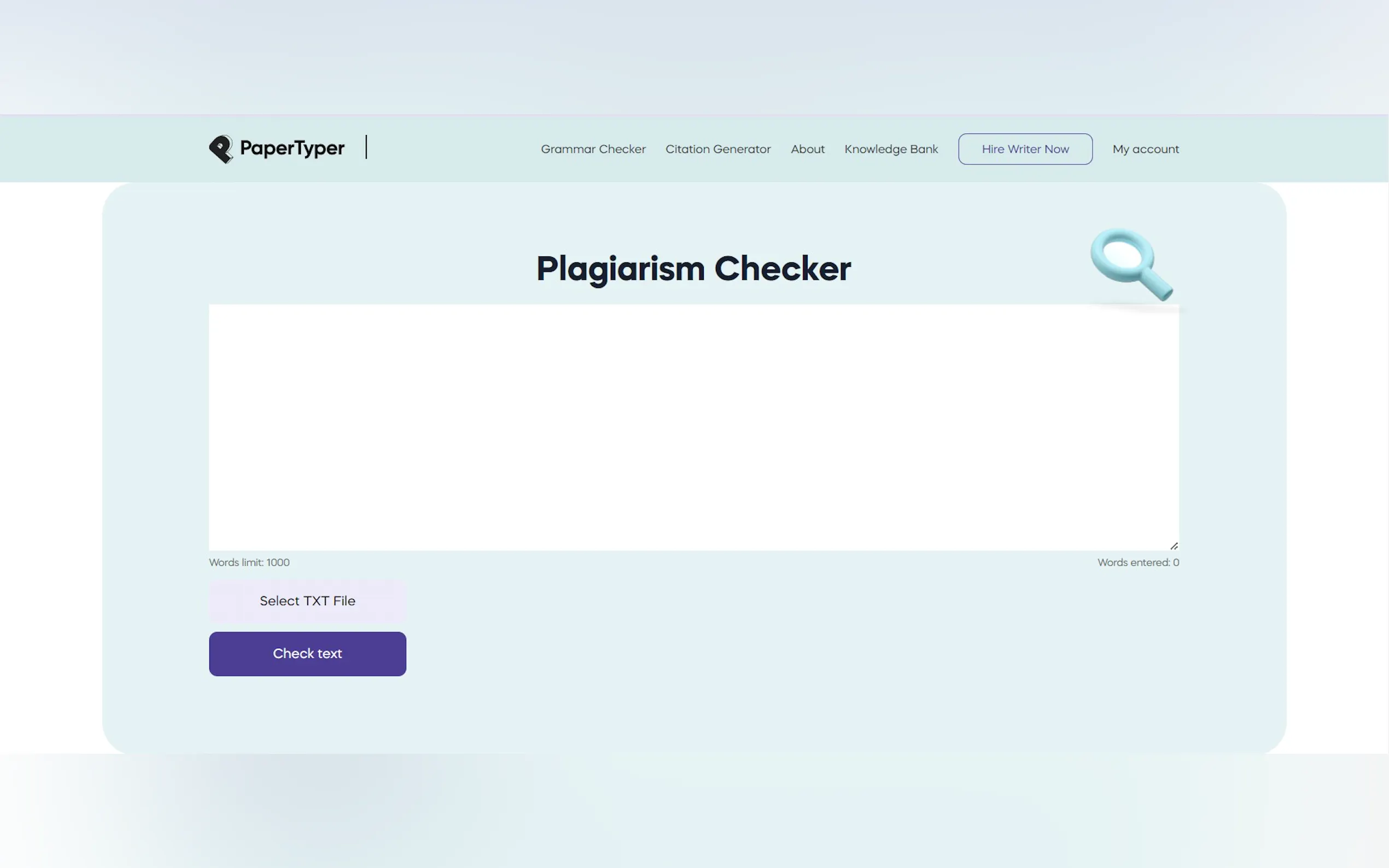
Task: Click the PaperTyper pen-nib logo icon
Action: click(x=221, y=149)
